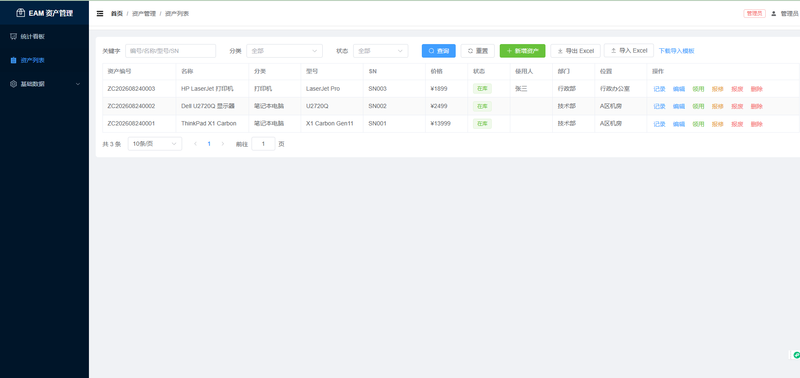800x378 pixels.
Task: Click 报废 for ThinkPad X1 Carbon
Action: coord(737,124)
